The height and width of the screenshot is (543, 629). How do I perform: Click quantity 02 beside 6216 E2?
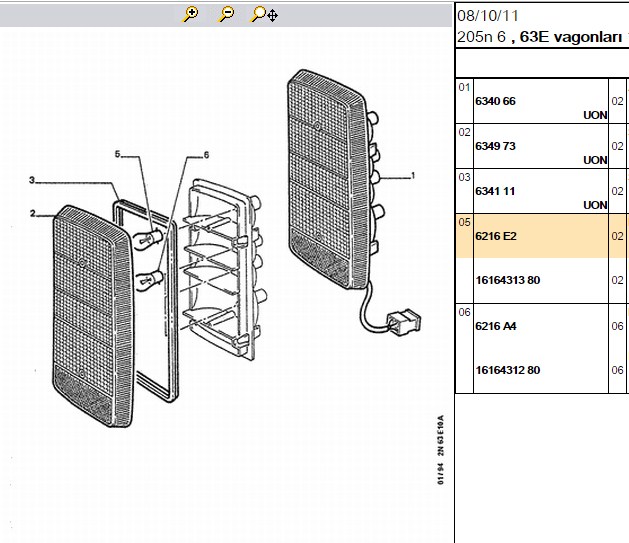point(617,236)
